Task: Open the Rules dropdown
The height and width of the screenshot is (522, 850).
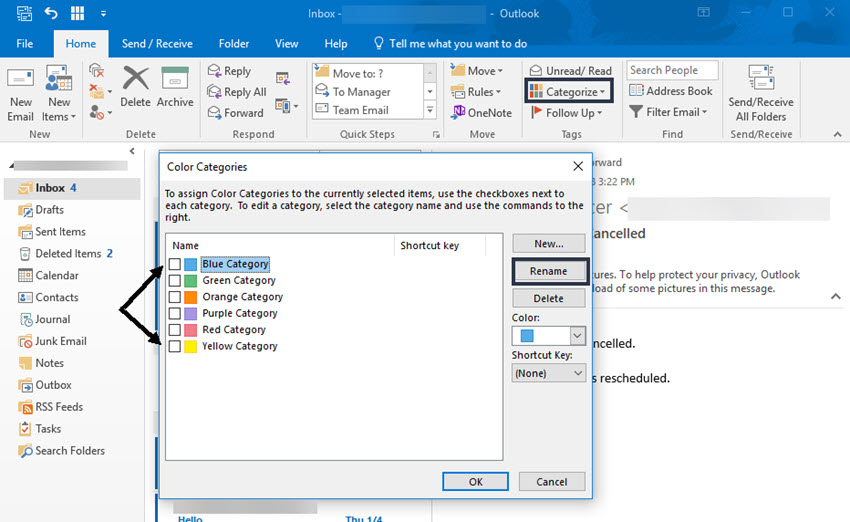Action: (x=476, y=92)
